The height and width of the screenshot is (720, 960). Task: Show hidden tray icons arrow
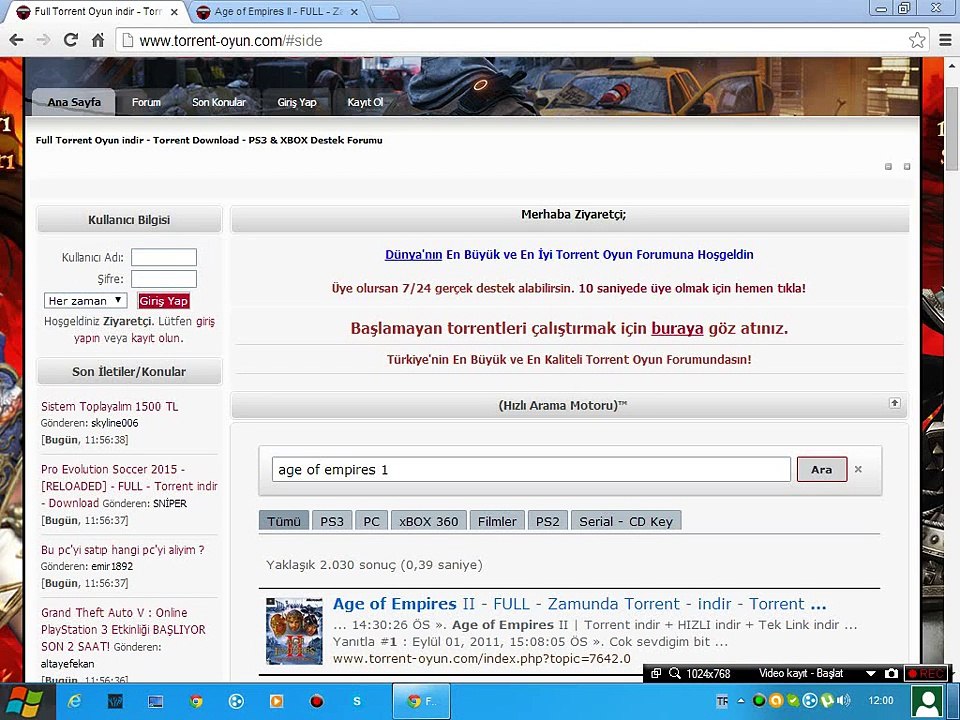tap(741, 701)
